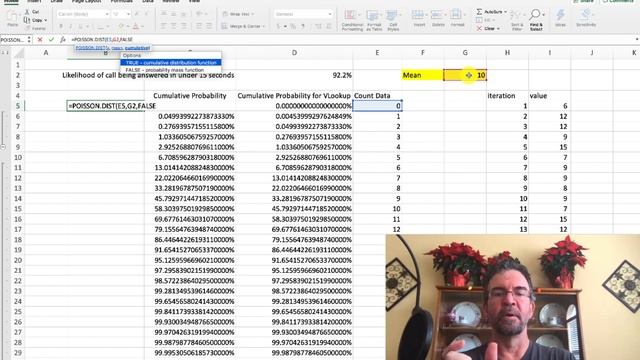Open the Page Layout ribbon tab
This screenshot has width=640, height=360.
[x=87, y=1]
